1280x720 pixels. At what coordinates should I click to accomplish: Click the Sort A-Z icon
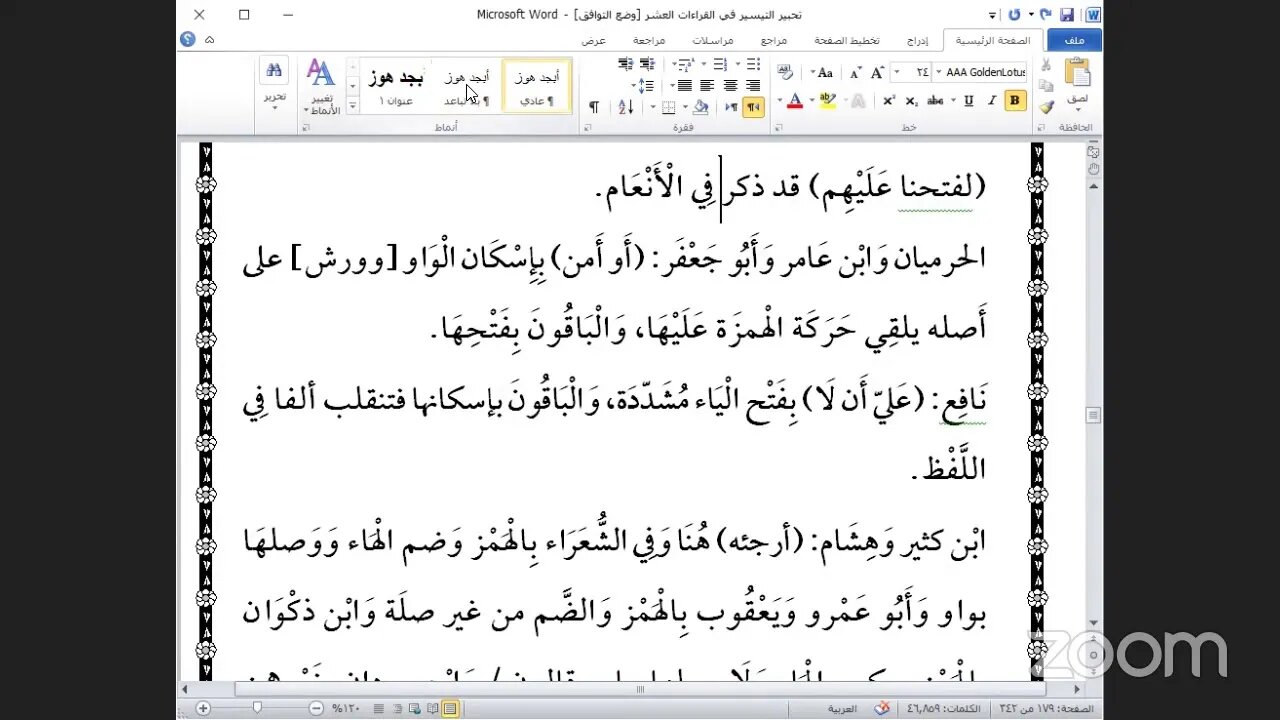click(x=626, y=108)
